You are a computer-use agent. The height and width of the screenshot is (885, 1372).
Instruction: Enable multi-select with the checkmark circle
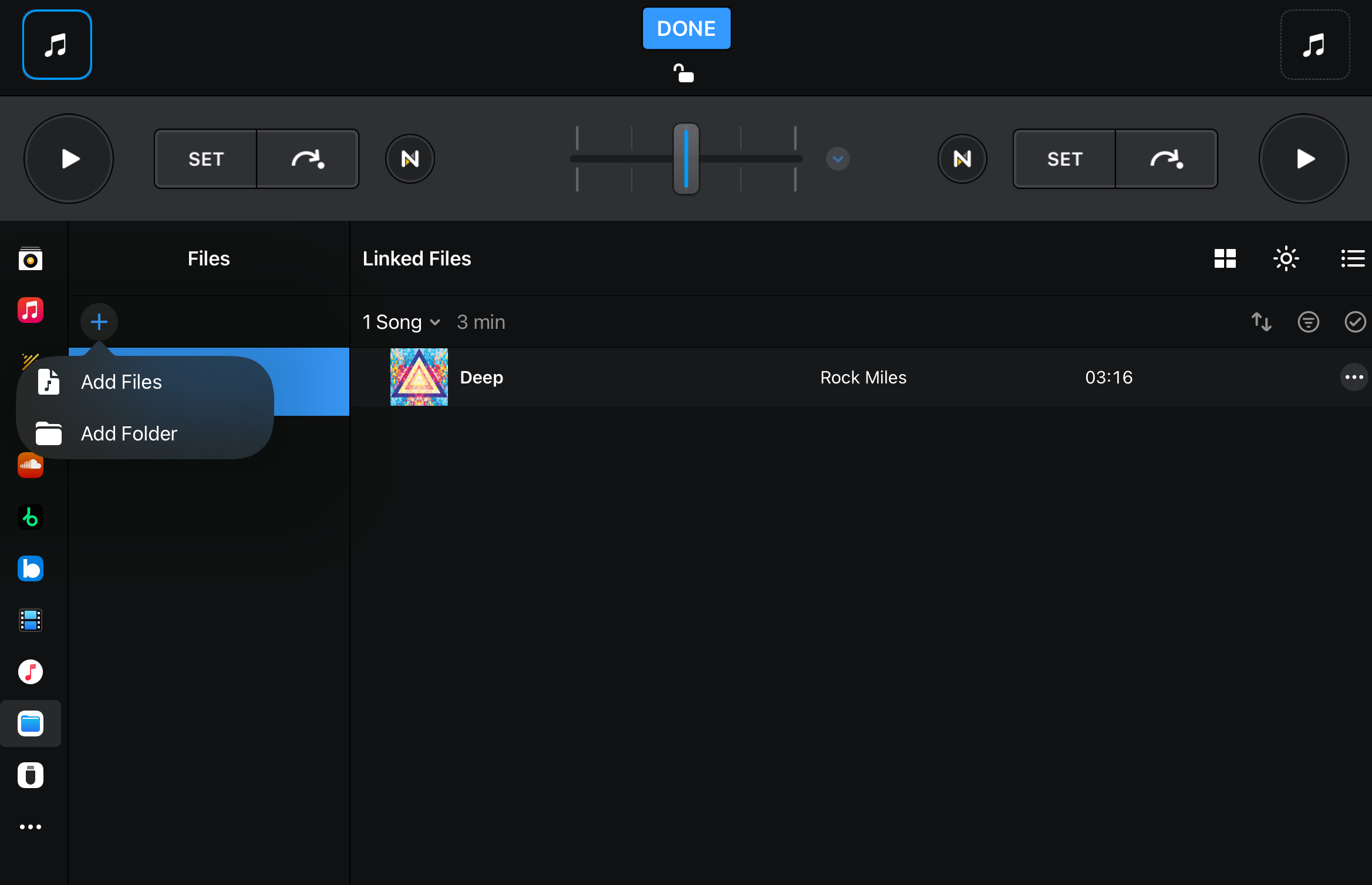[1355, 322]
